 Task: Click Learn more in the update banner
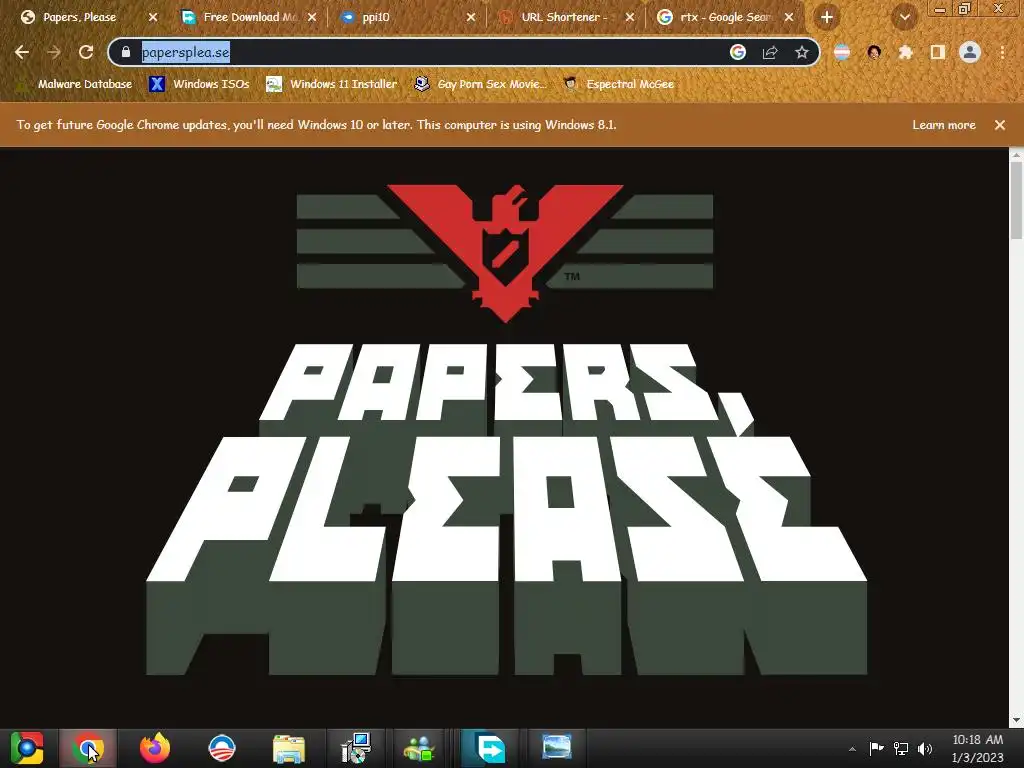[x=944, y=125]
